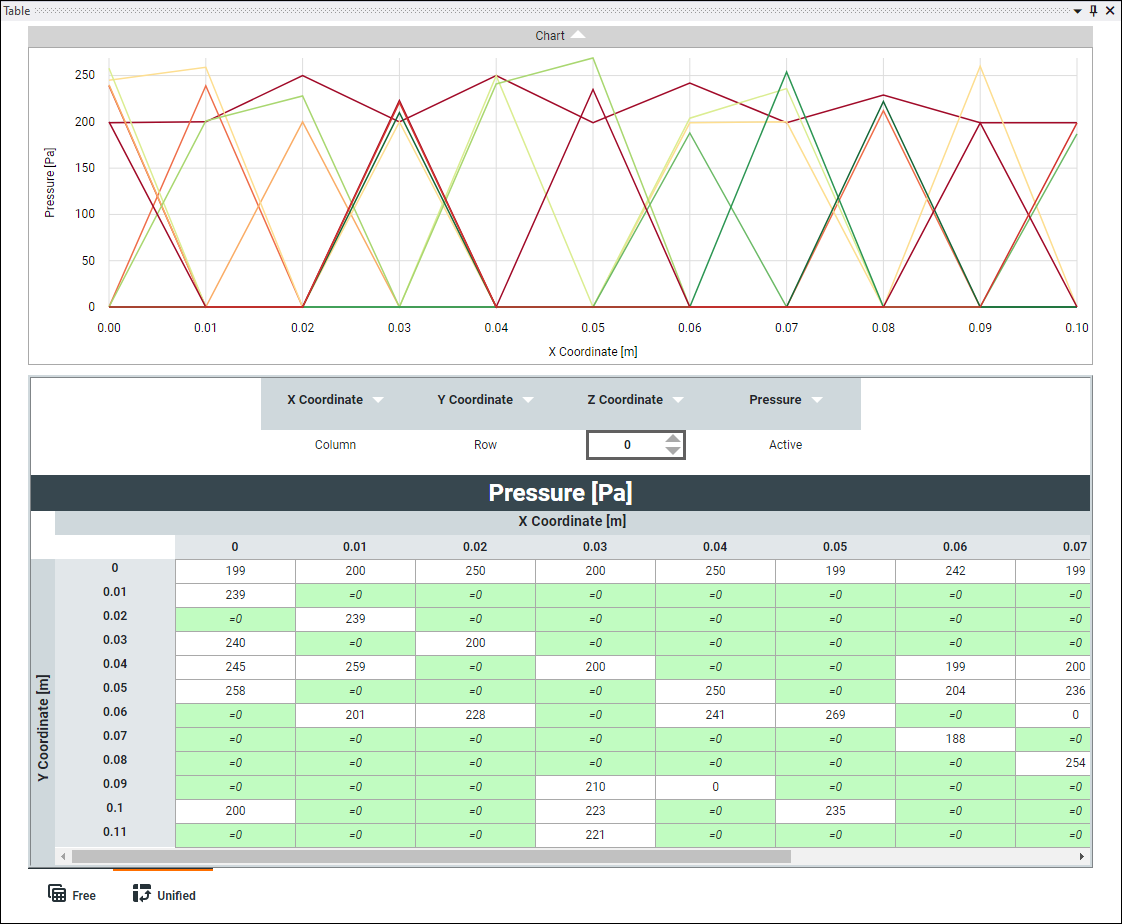Select the pressure cell showing 188
Image resolution: width=1122 pixels, height=924 pixels.
[955, 738]
